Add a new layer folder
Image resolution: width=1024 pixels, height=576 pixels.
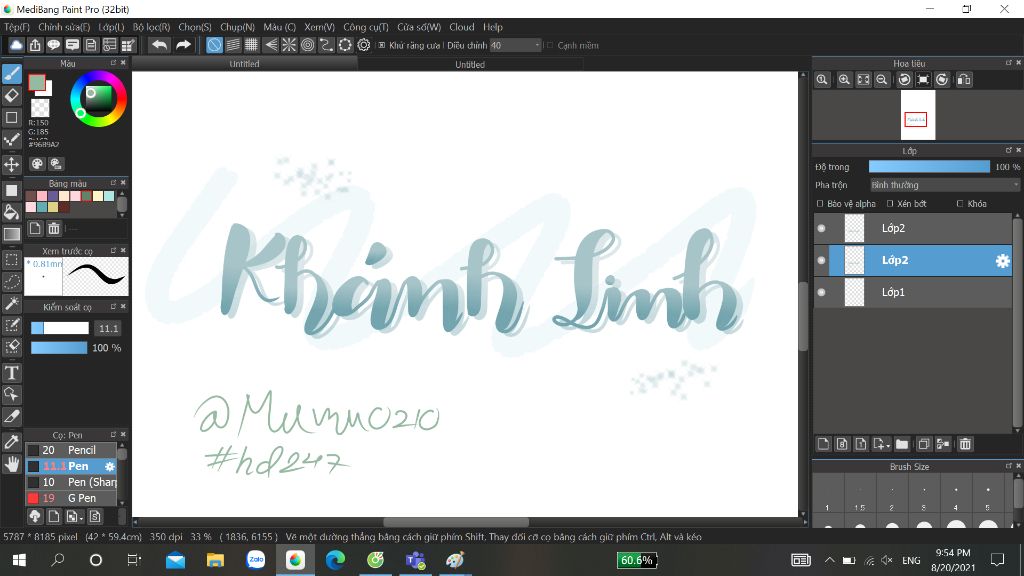coord(902,444)
